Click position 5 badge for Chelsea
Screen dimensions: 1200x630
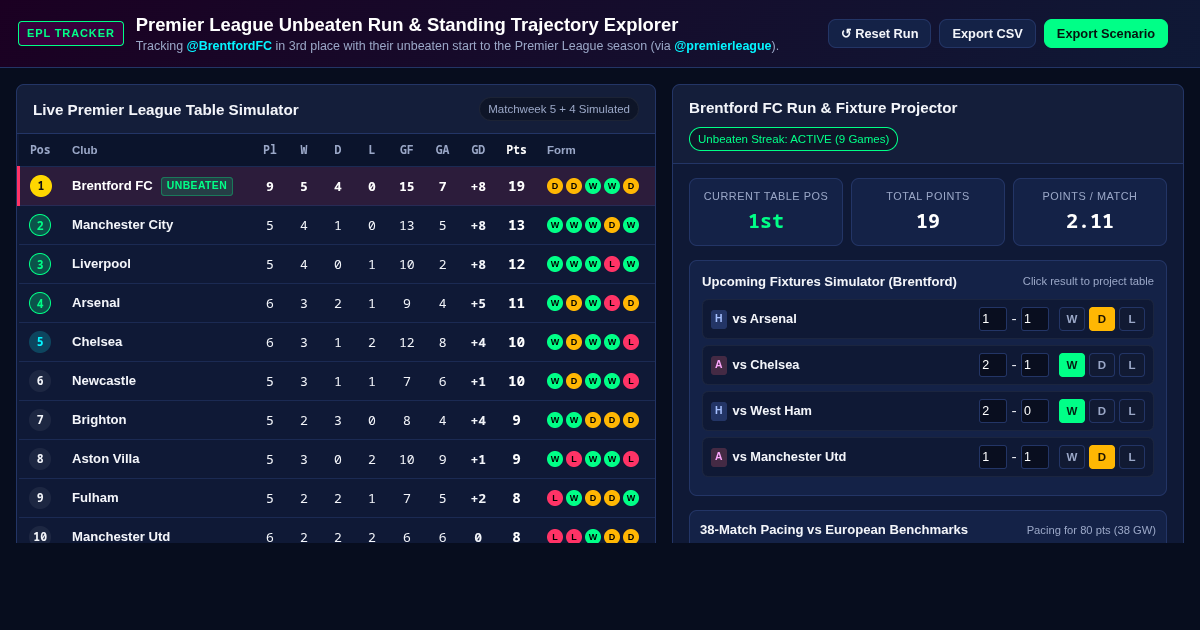[40, 342]
